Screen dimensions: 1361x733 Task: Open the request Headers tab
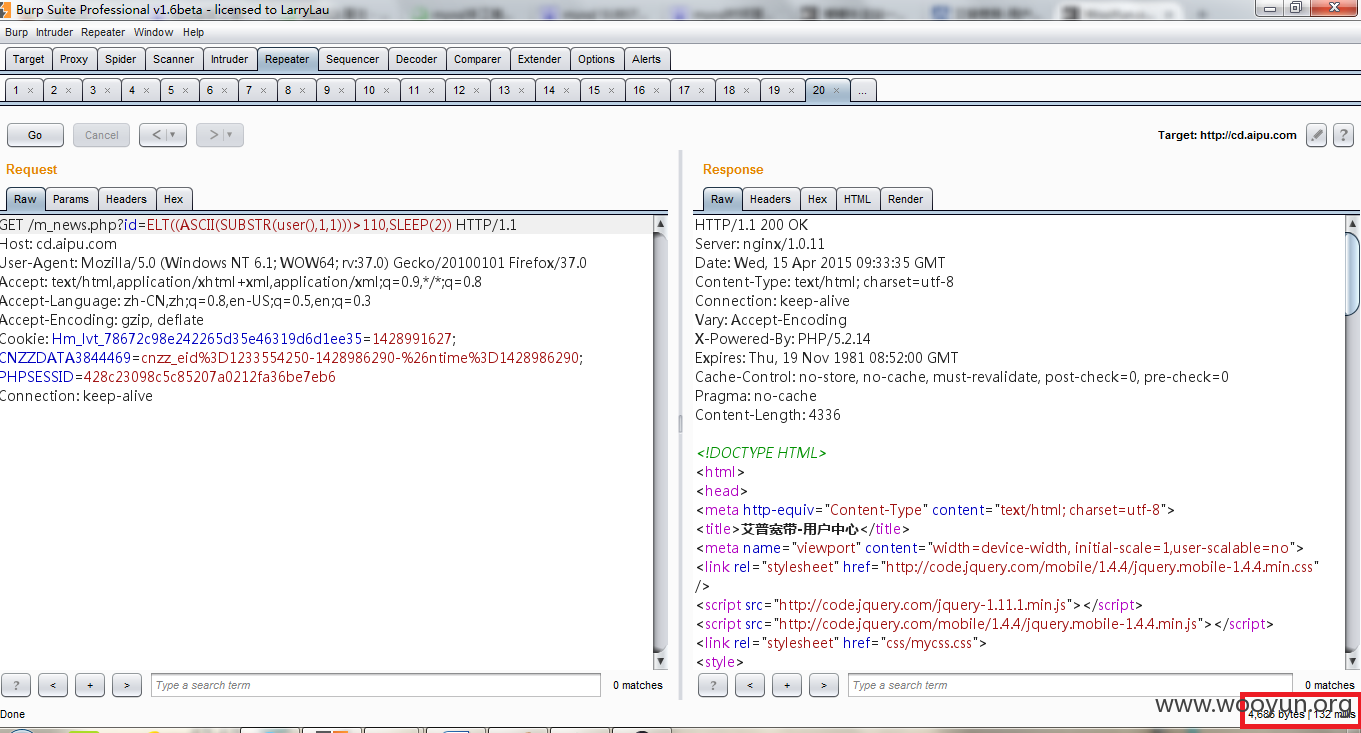tap(126, 199)
